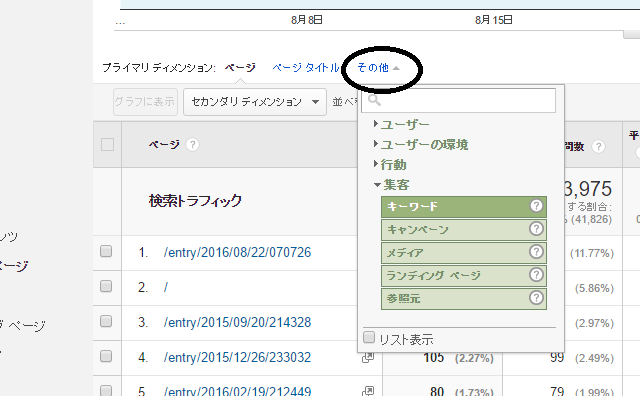
Task: Open page link /entry/2016/08/22/070726
Action: (237, 252)
